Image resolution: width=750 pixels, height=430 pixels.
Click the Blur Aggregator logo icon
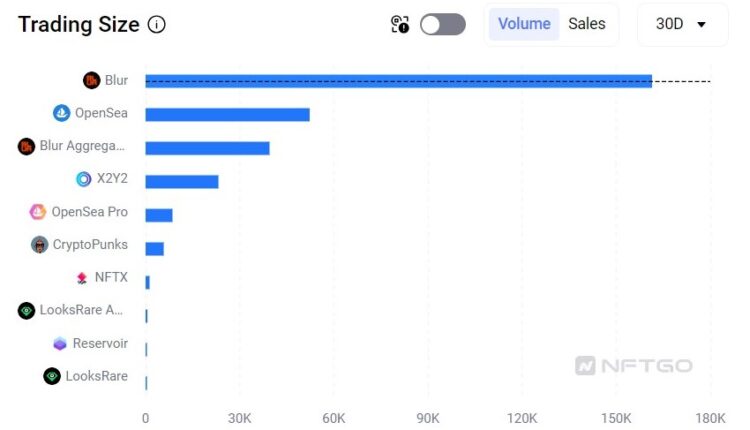coord(27,146)
